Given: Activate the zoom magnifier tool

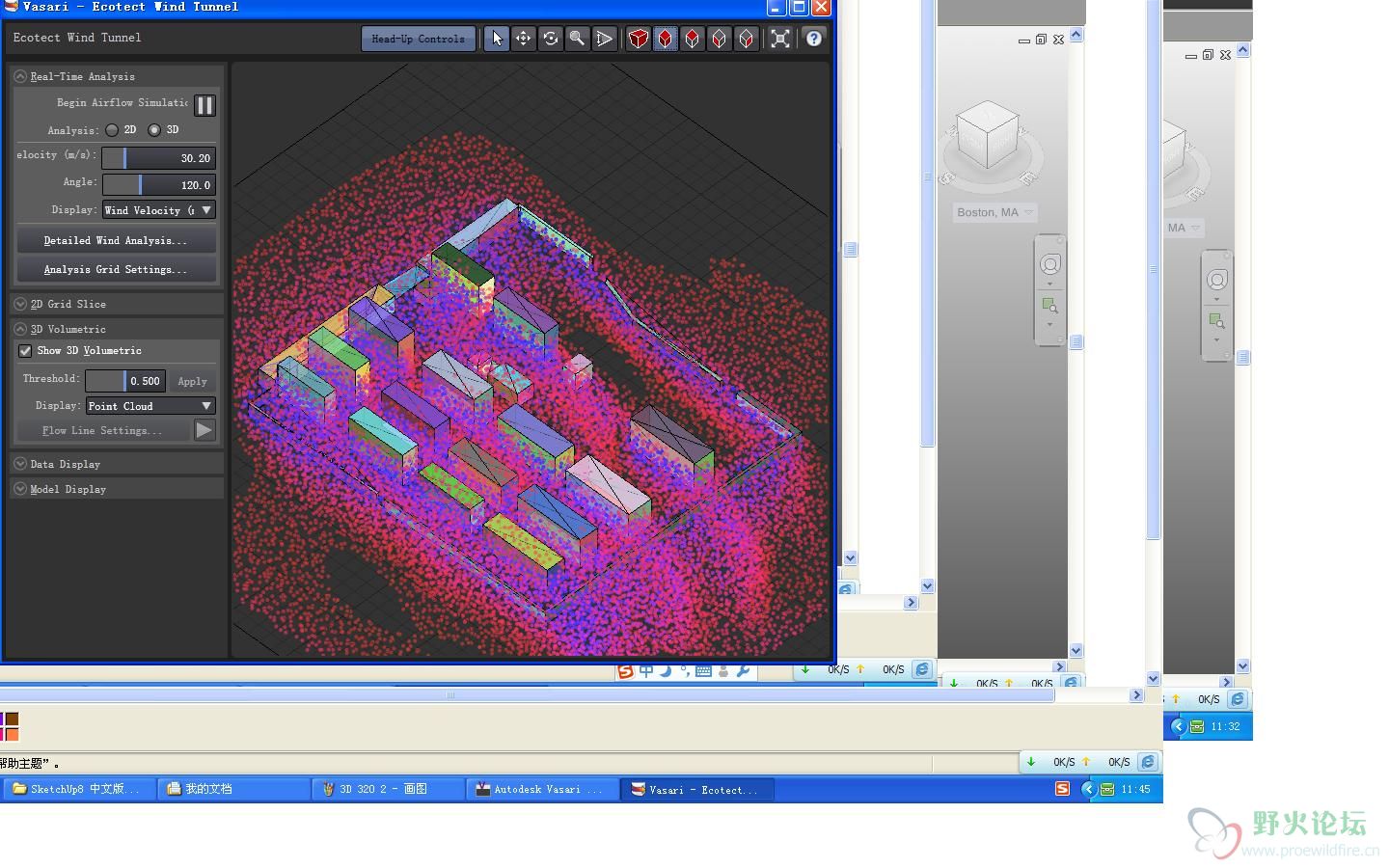Looking at the screenshot, I should tap(577, 39).
